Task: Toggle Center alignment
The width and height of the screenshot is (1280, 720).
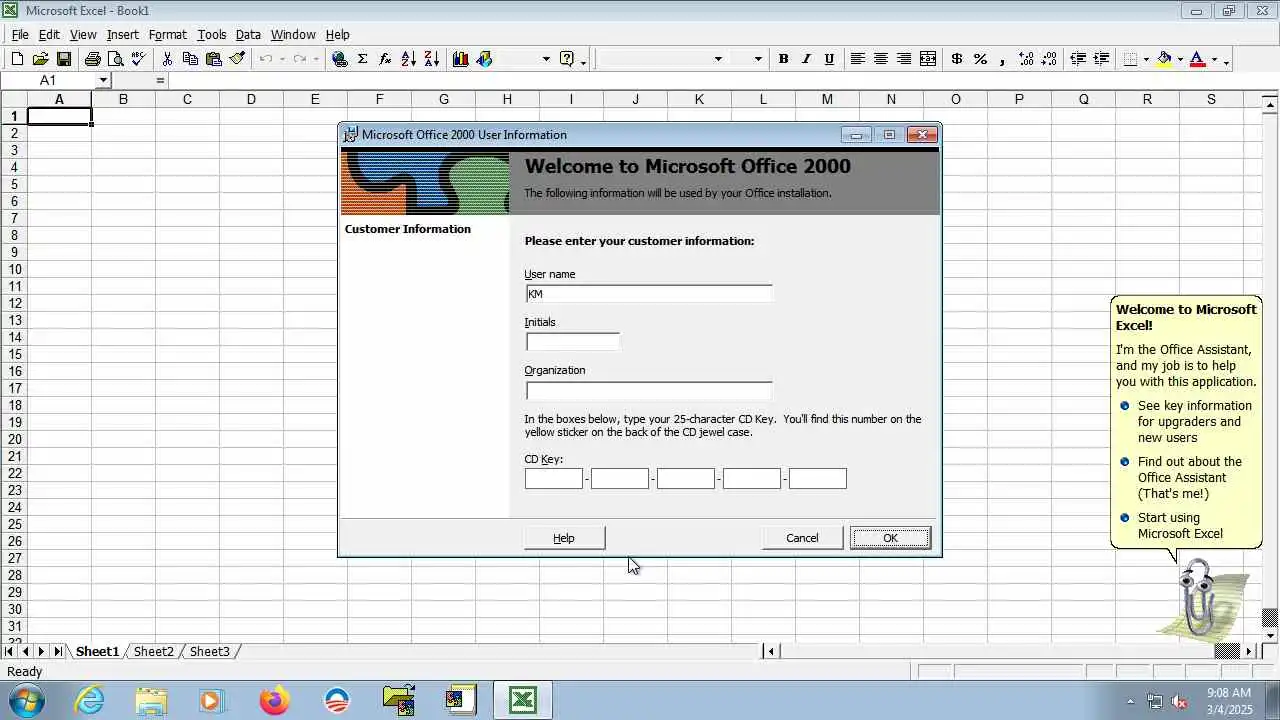Action: [x=881, y=59]
